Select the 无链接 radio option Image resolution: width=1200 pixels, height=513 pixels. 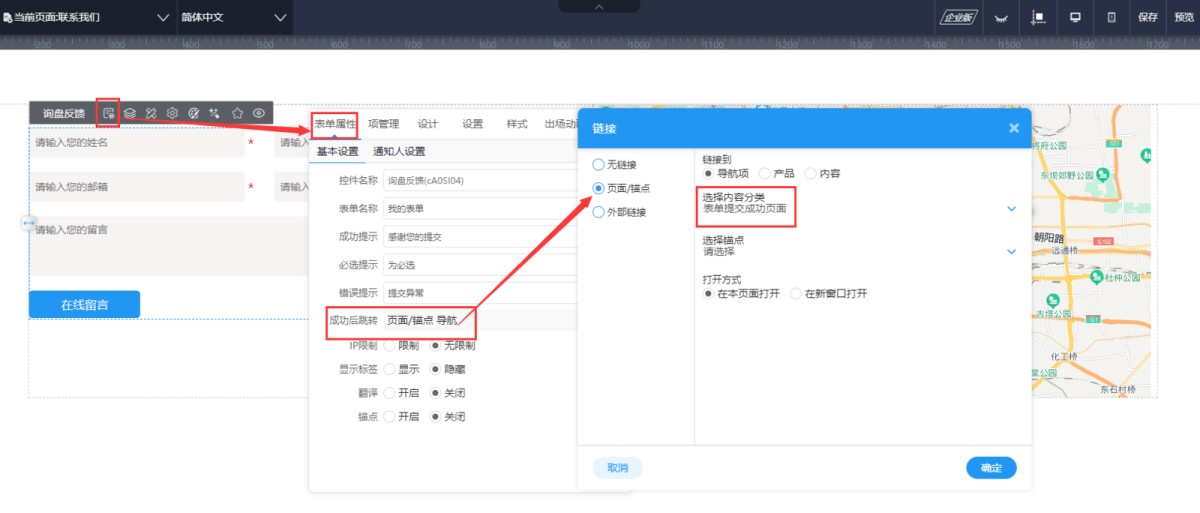599,164
